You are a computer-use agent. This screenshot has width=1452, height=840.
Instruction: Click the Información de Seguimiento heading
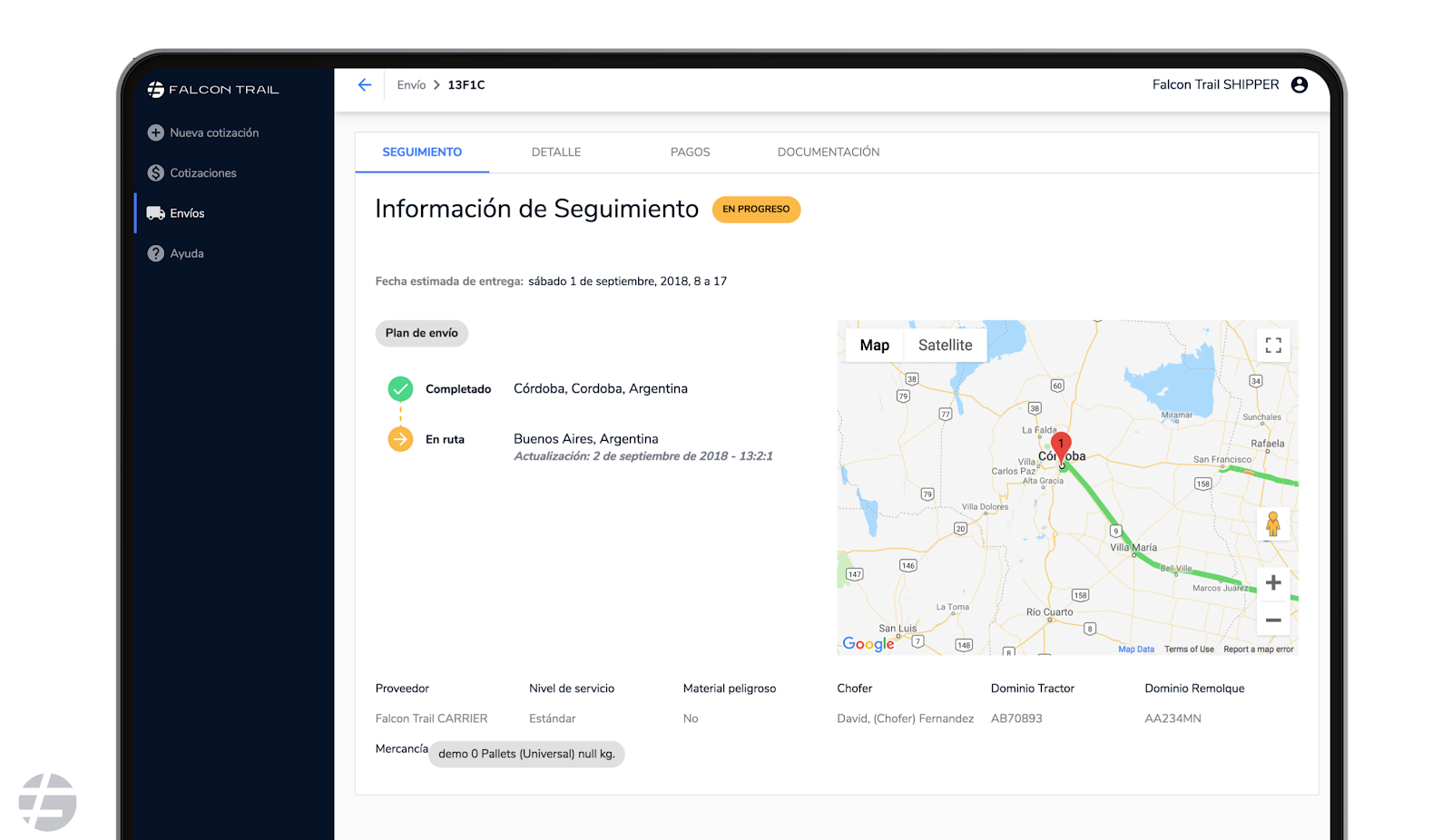(537, 210)
